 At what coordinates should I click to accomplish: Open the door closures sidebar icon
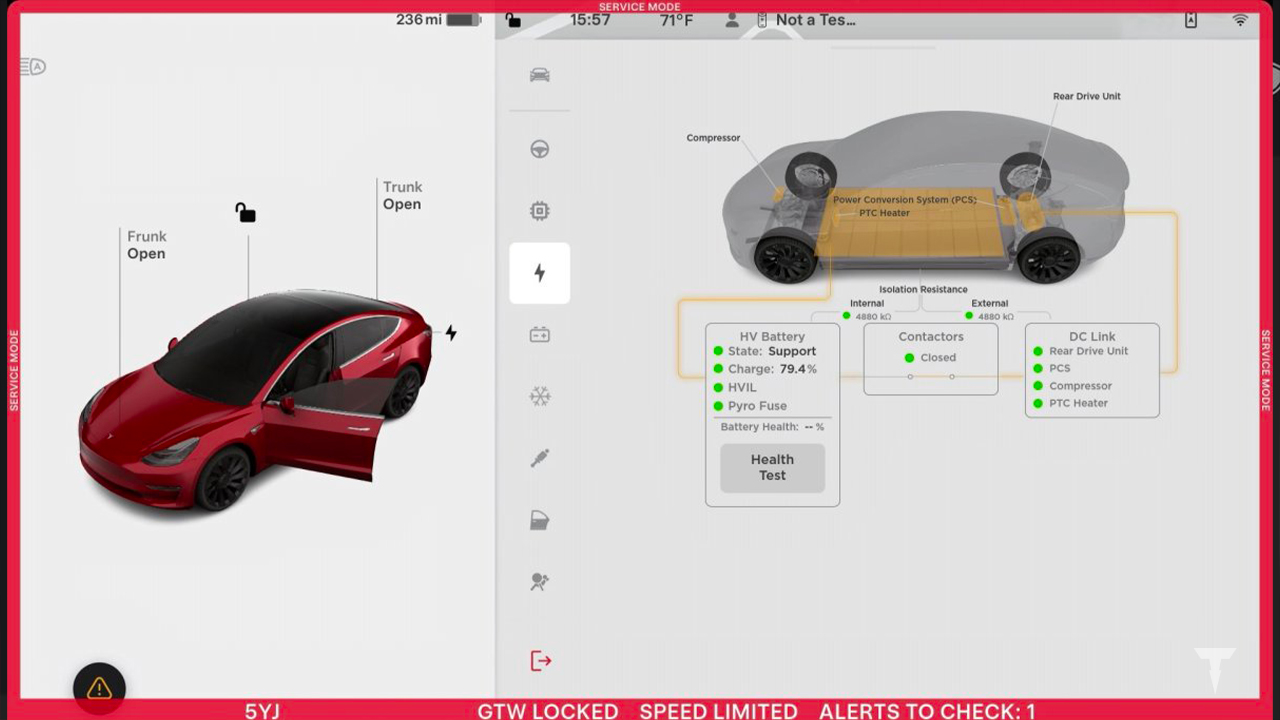(x=539, y=520)
